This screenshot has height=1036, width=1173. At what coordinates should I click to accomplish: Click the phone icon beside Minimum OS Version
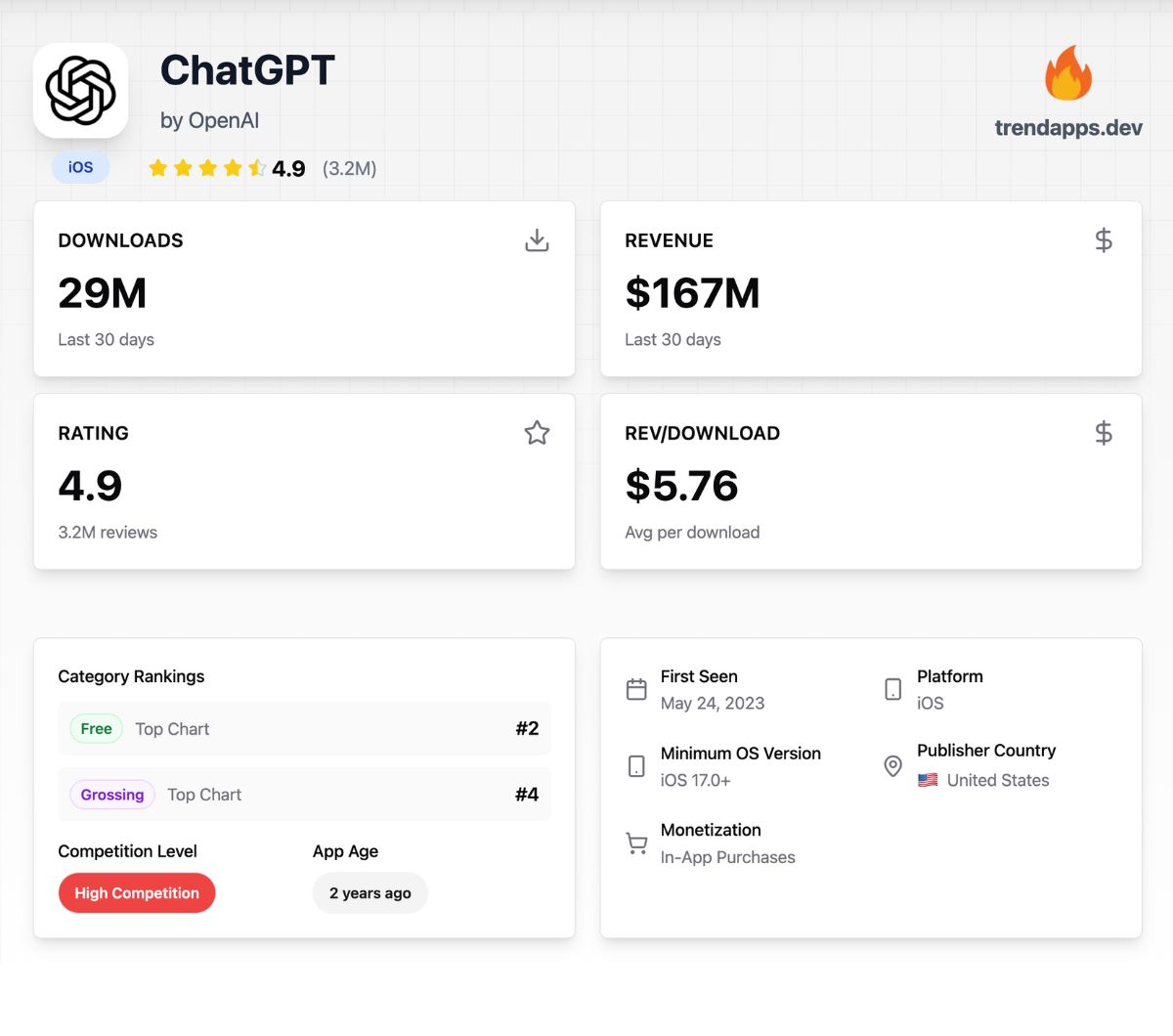click(636, 766)
